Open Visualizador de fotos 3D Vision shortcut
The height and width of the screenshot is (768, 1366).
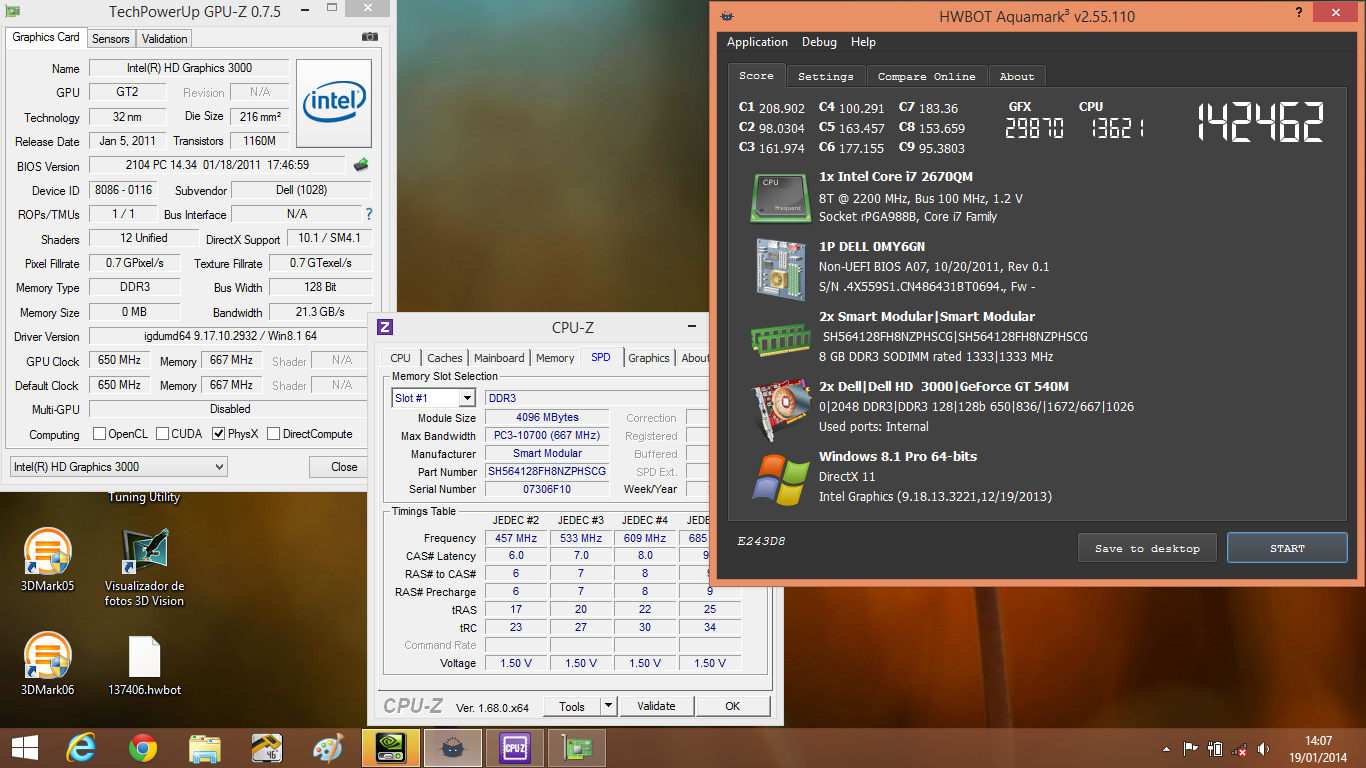coord(145,567)
